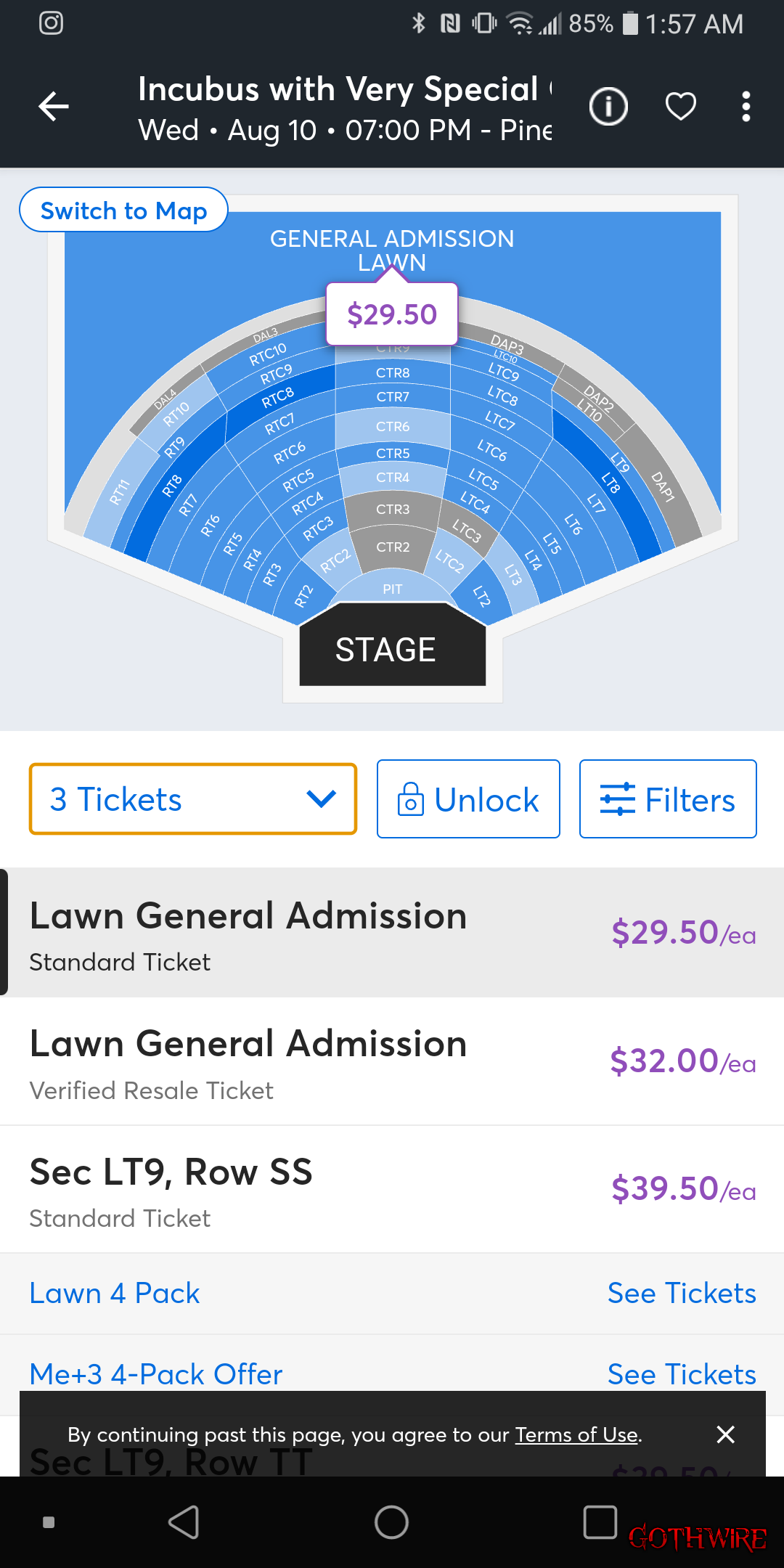784x1568 pixels.
Task: Open the Filters options
Action: (668, 799)
